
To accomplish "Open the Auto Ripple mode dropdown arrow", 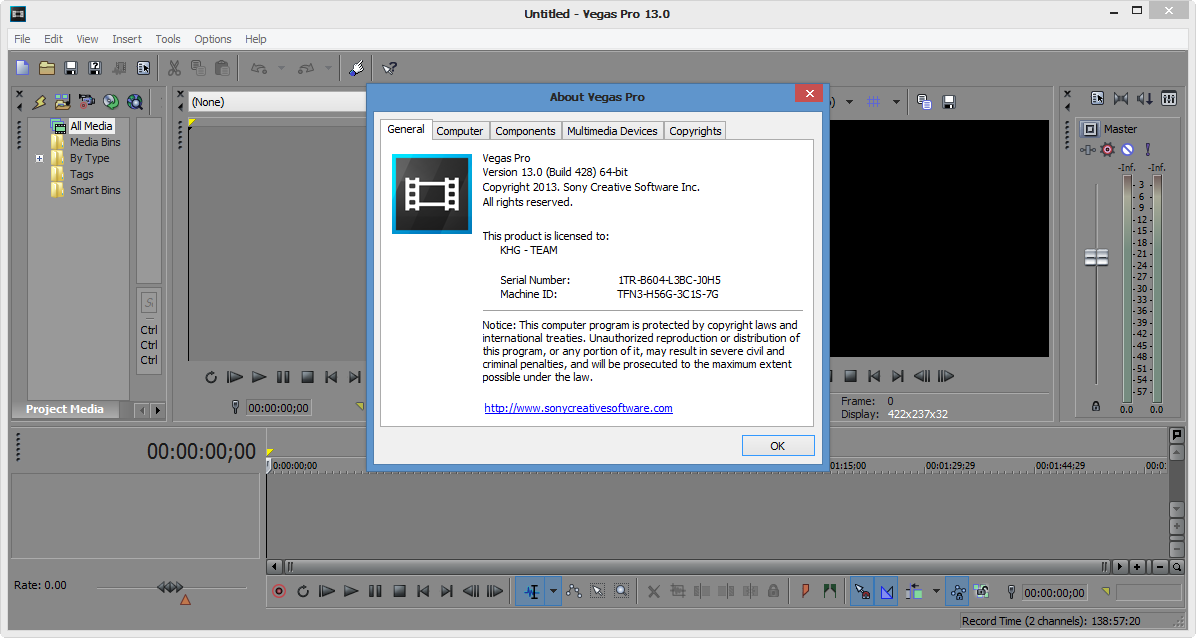I will 936,591.
